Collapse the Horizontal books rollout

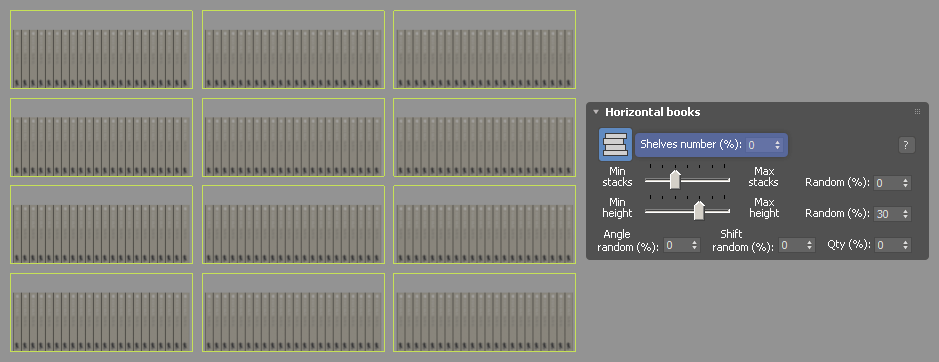(595, 112)
